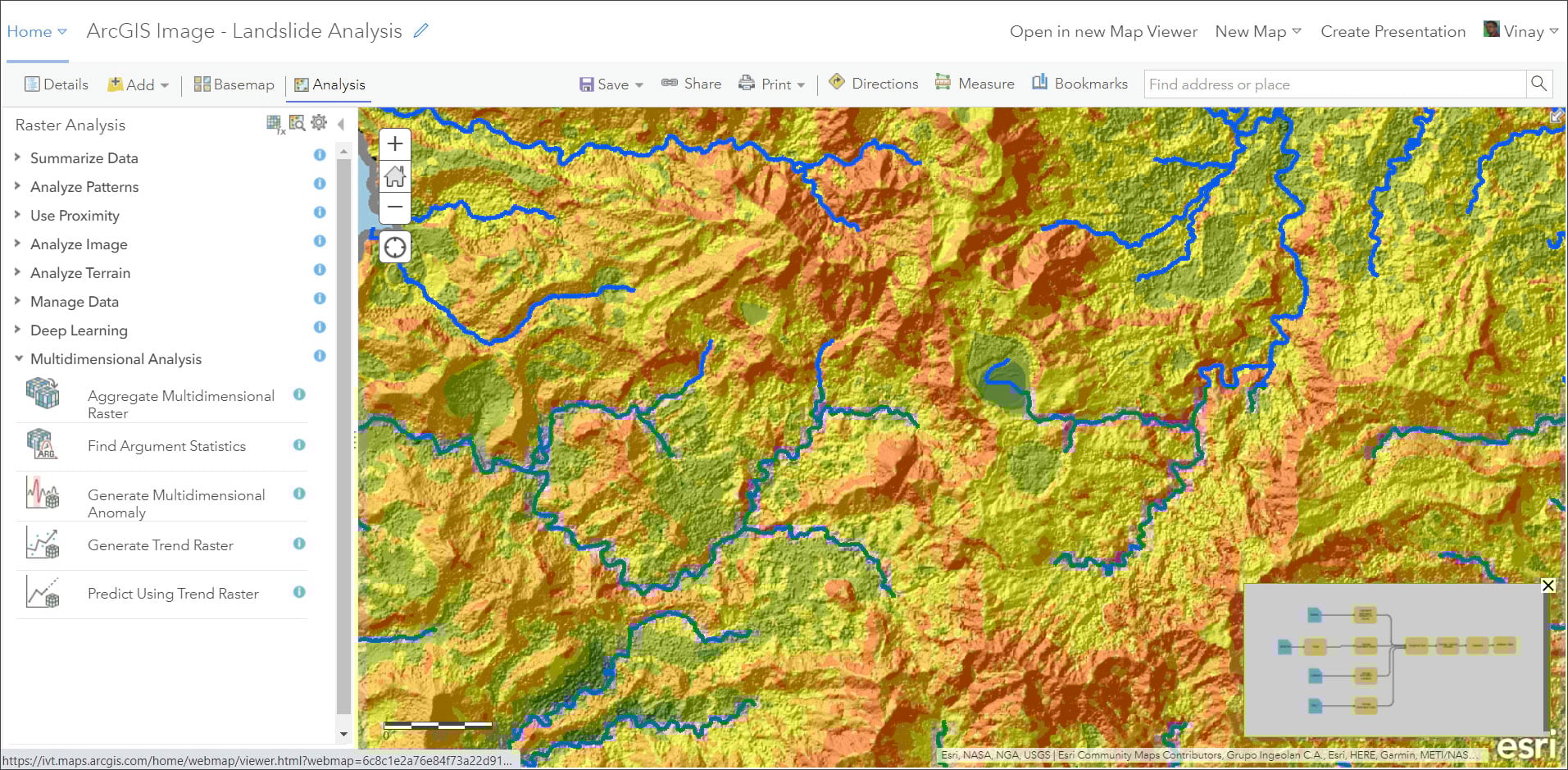Collapse the Raster Analysis side panel arrow
Image resolution: width=1568 pixels, height=770 pixels.
pyautogui.click(x=341, y=124)
